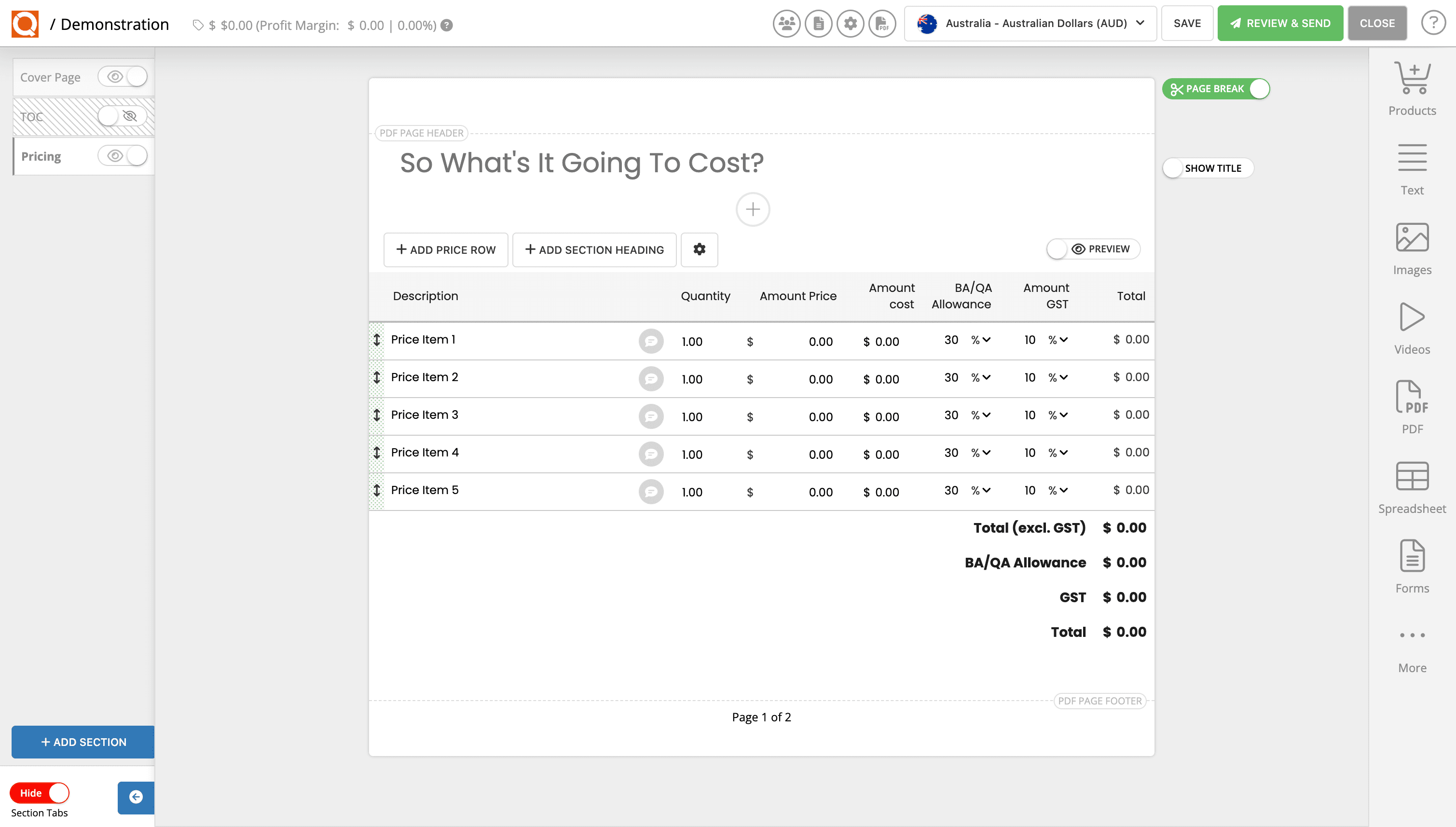Open the Images panel
This screenshot has width=1456, height=827.
pyautogui.click(x=1412, y=238)
